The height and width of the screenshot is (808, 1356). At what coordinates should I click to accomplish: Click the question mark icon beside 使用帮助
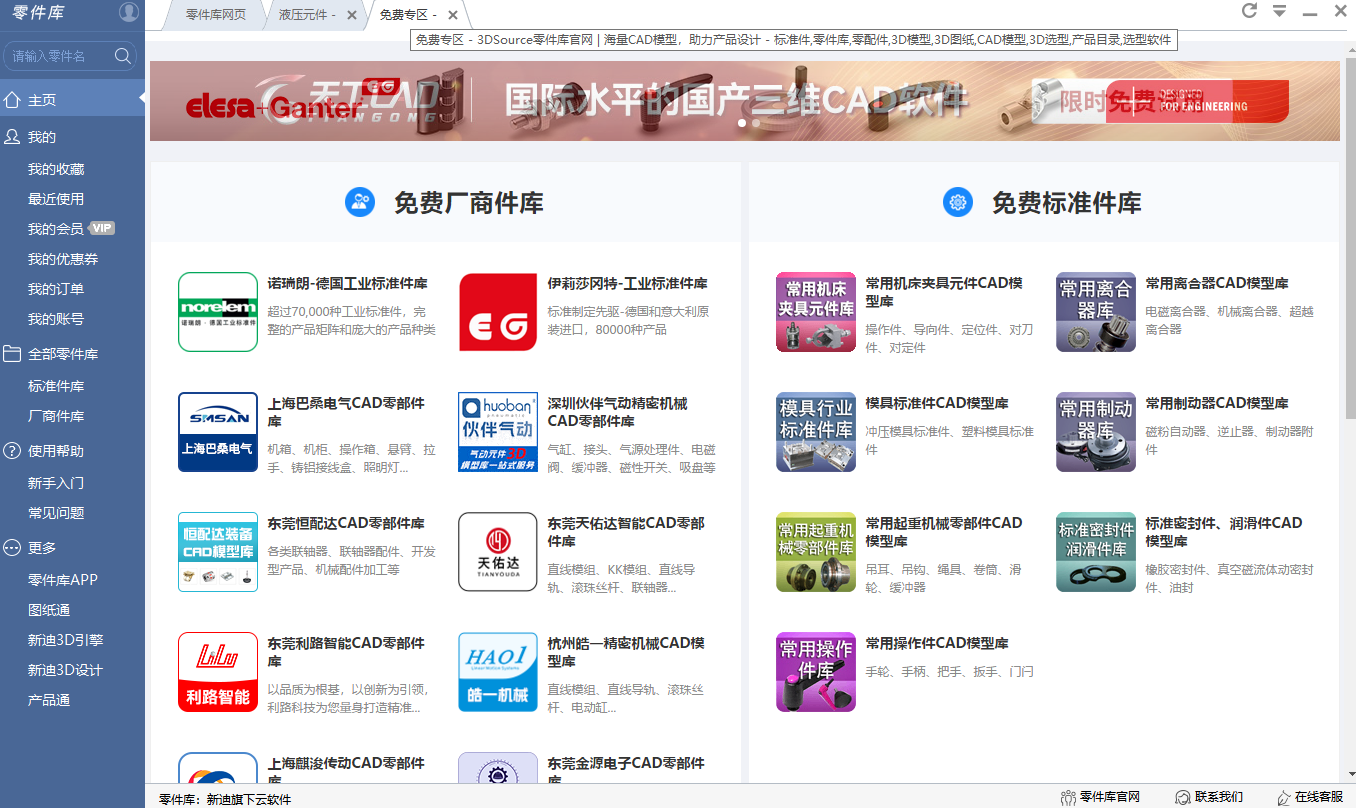[12, 451]
